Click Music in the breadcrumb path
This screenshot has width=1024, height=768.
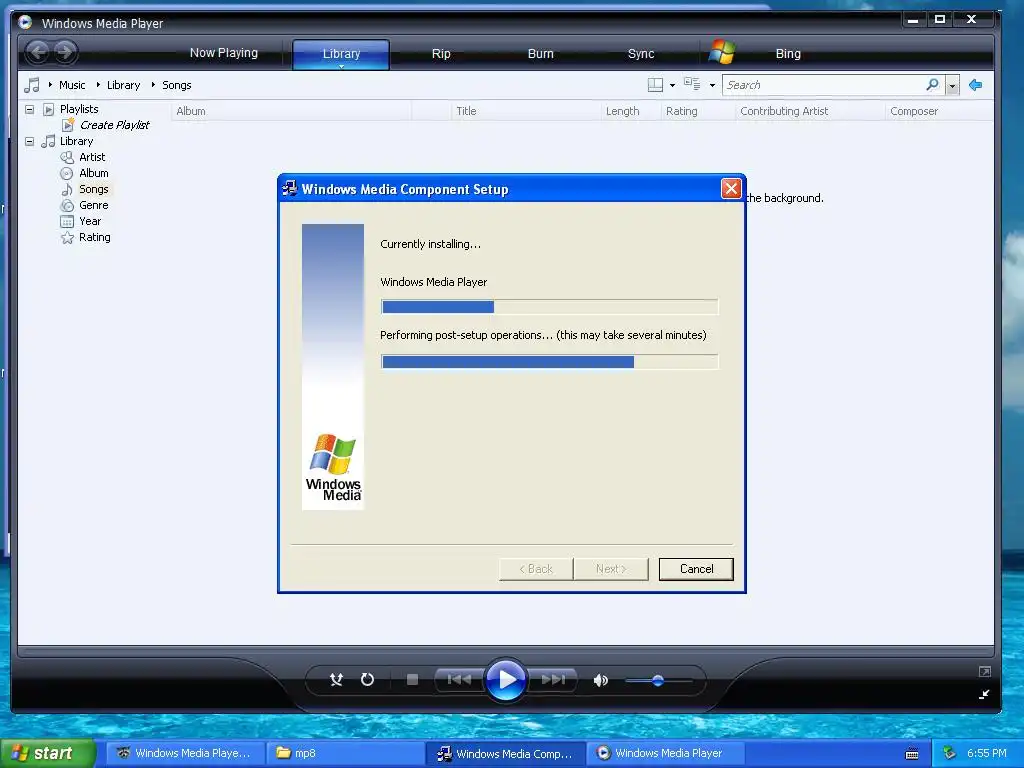[72, 85]
